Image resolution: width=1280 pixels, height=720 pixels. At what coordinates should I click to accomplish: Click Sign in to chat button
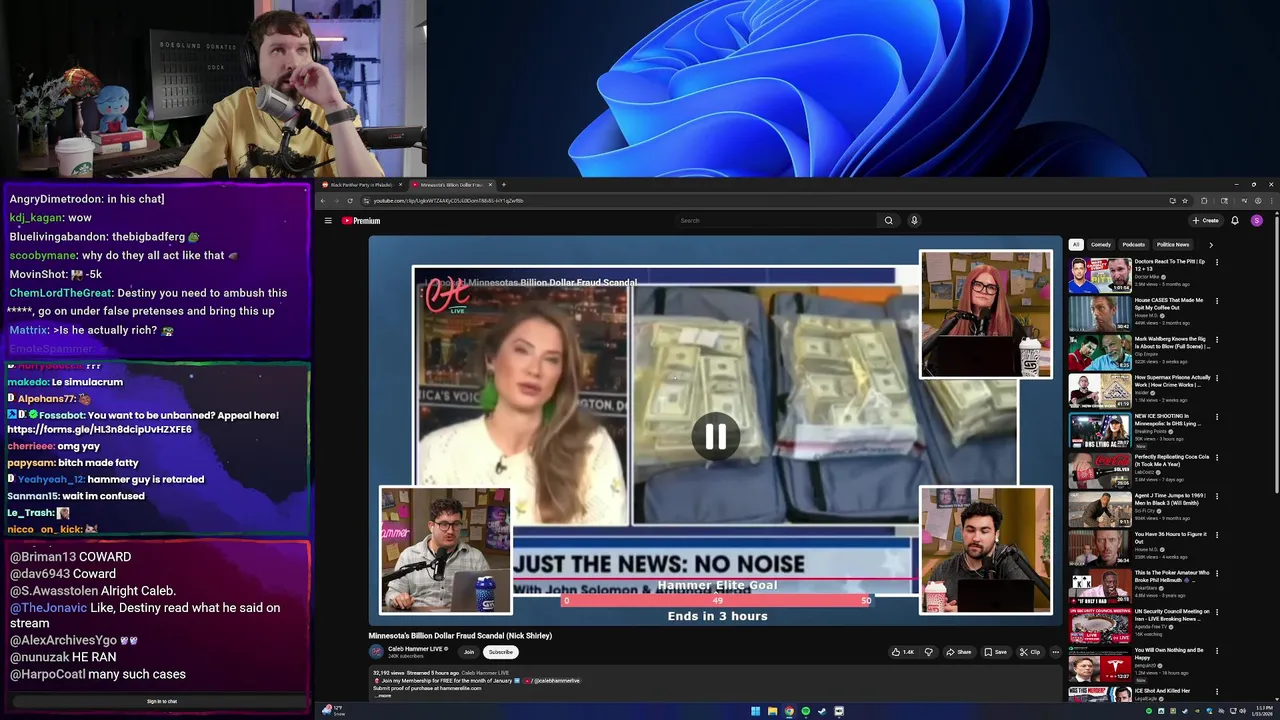click(162, 702)
